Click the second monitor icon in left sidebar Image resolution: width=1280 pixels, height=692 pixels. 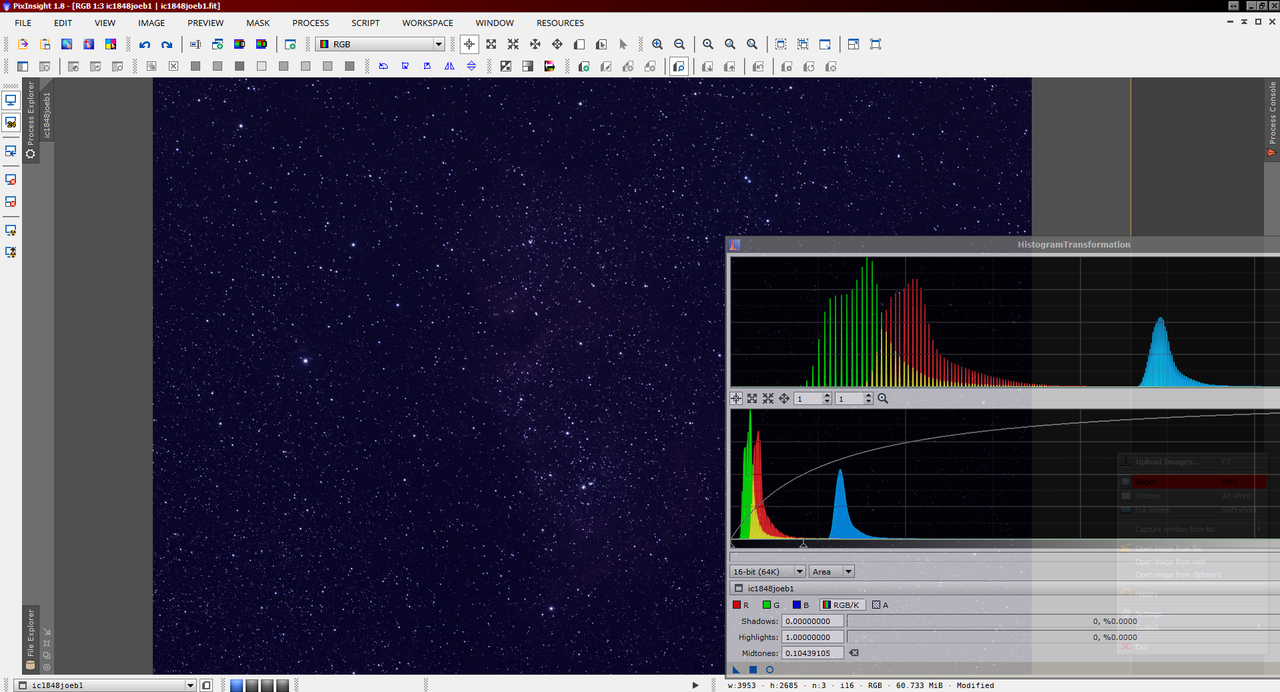tap(11, 122)
